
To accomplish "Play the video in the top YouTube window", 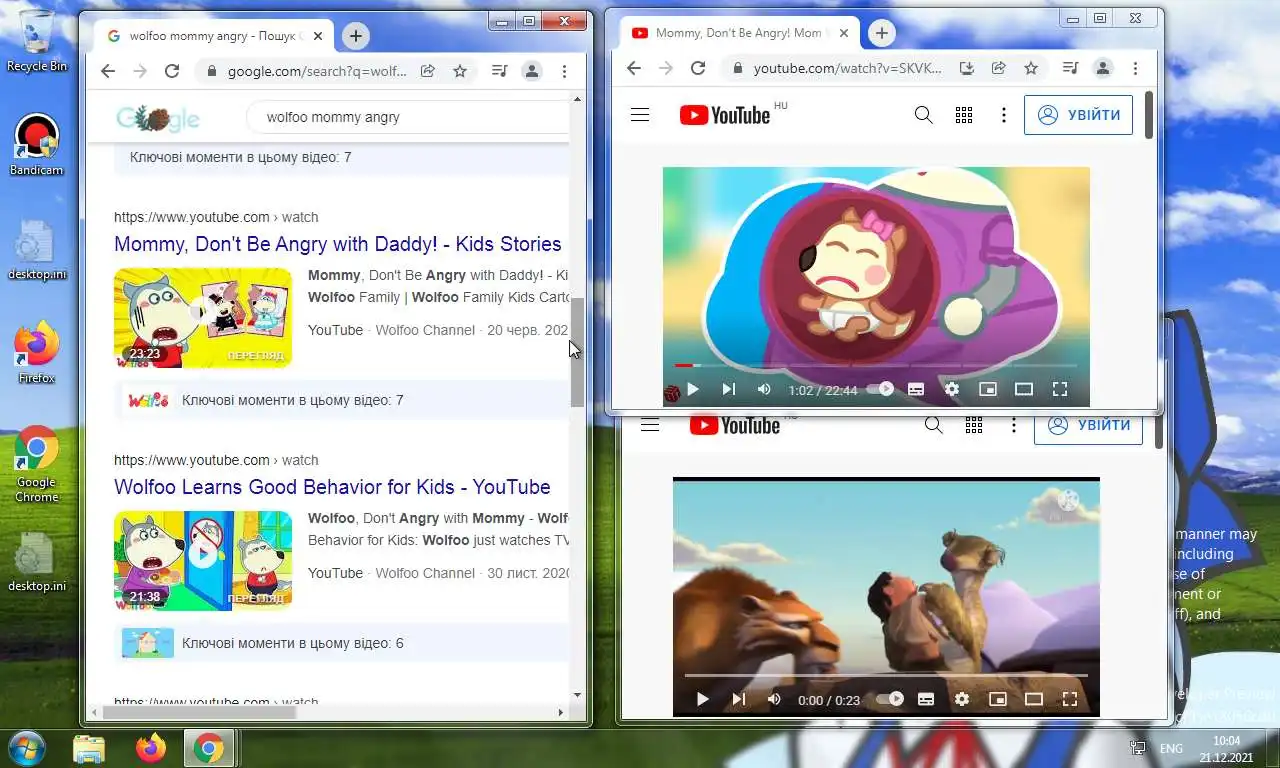I will tap(692, 389).
